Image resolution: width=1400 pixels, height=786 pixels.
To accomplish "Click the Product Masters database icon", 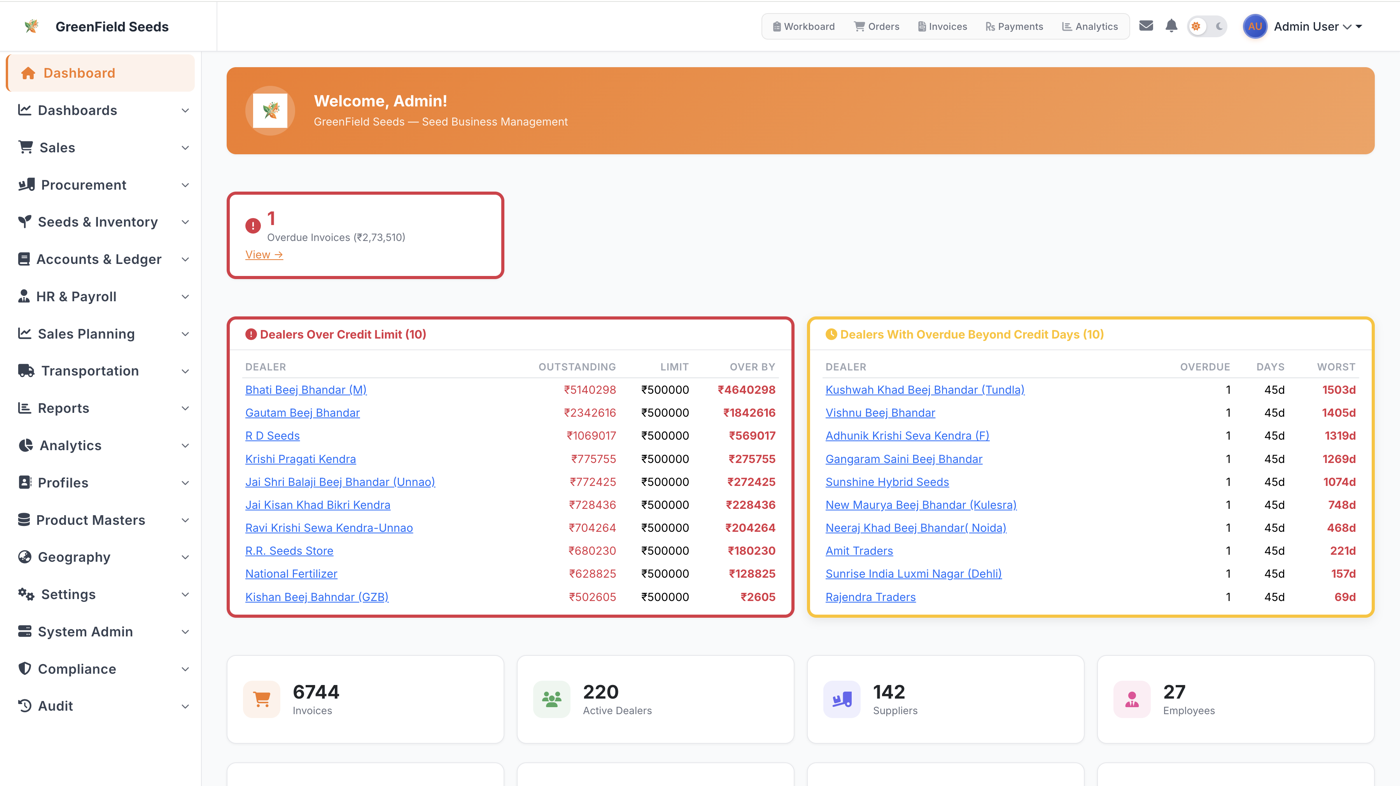I will coord(24,519).
